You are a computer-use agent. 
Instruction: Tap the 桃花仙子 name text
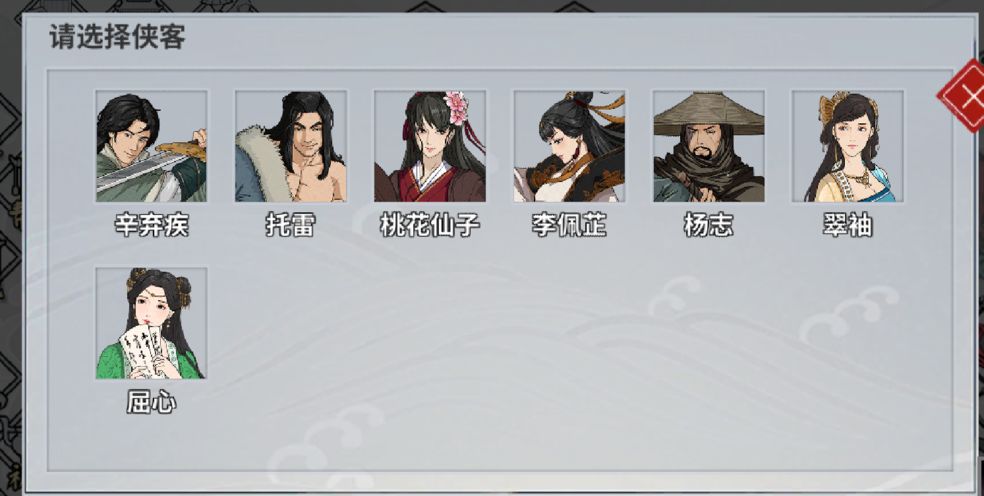pyautogui.click(x=430, y=225)
